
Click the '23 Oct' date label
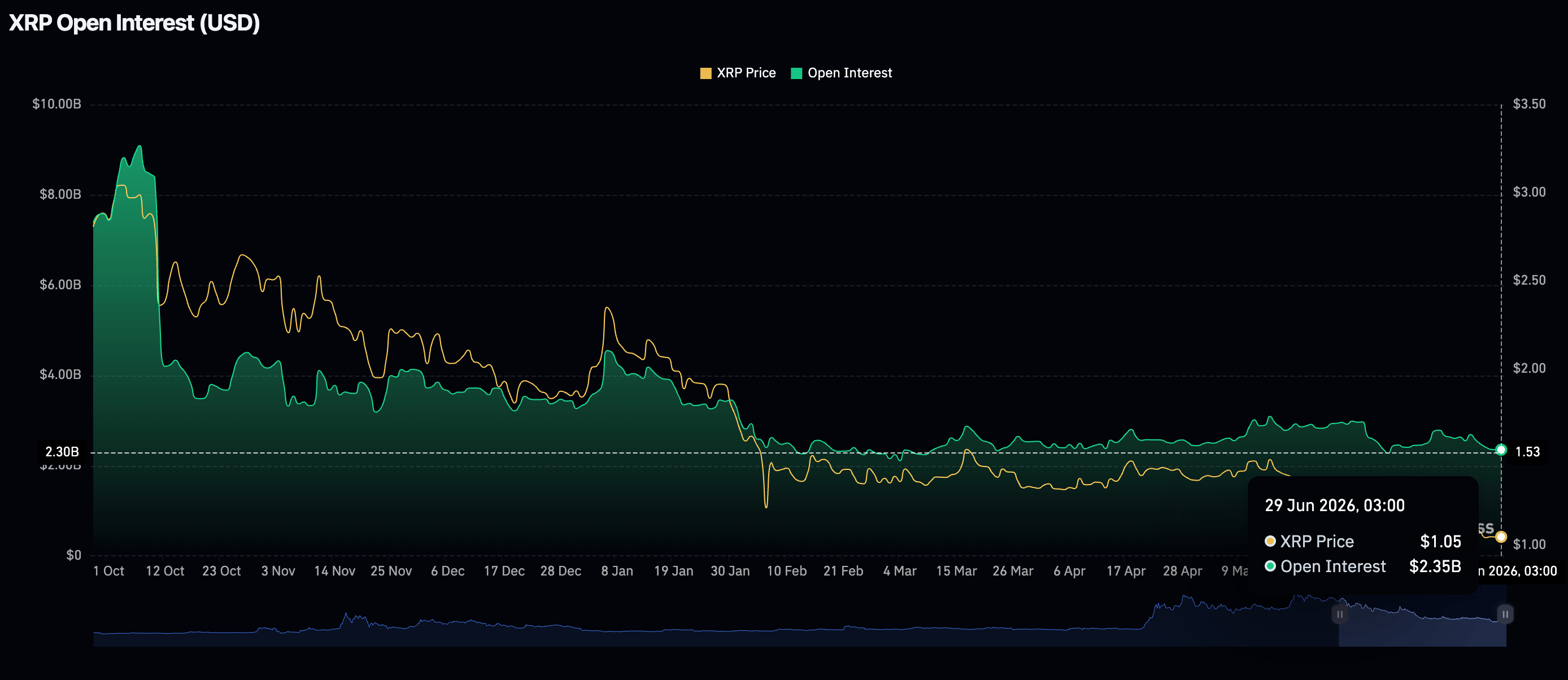[221, 571]
